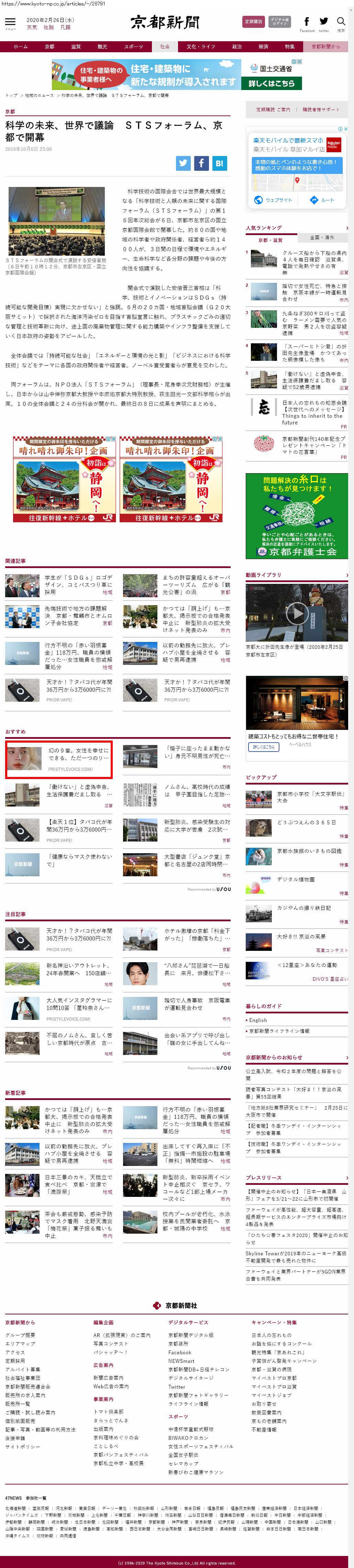Open the 文化・ライフ navigation menu item
The image size is (354, 1568).
click(200, 46)
